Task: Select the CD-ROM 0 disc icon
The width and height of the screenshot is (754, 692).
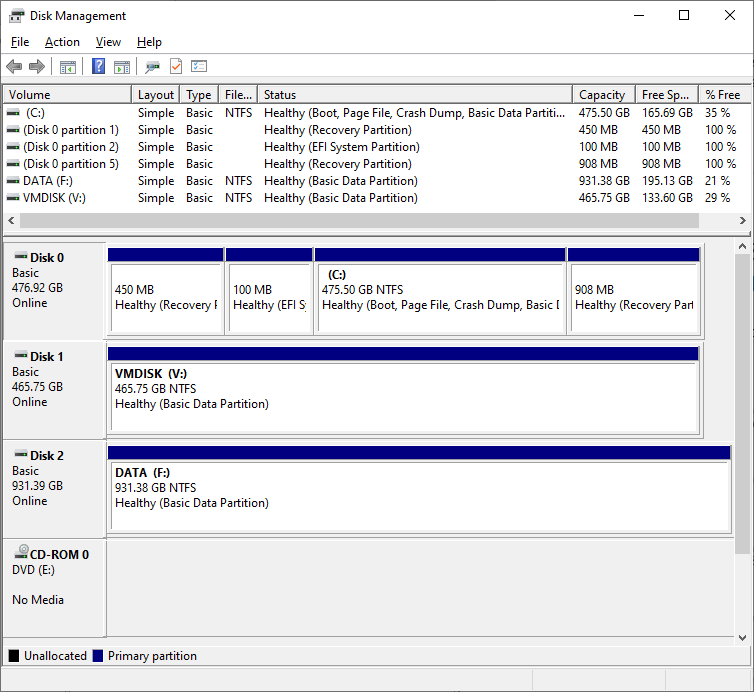Action: click(x=21, y=552)
